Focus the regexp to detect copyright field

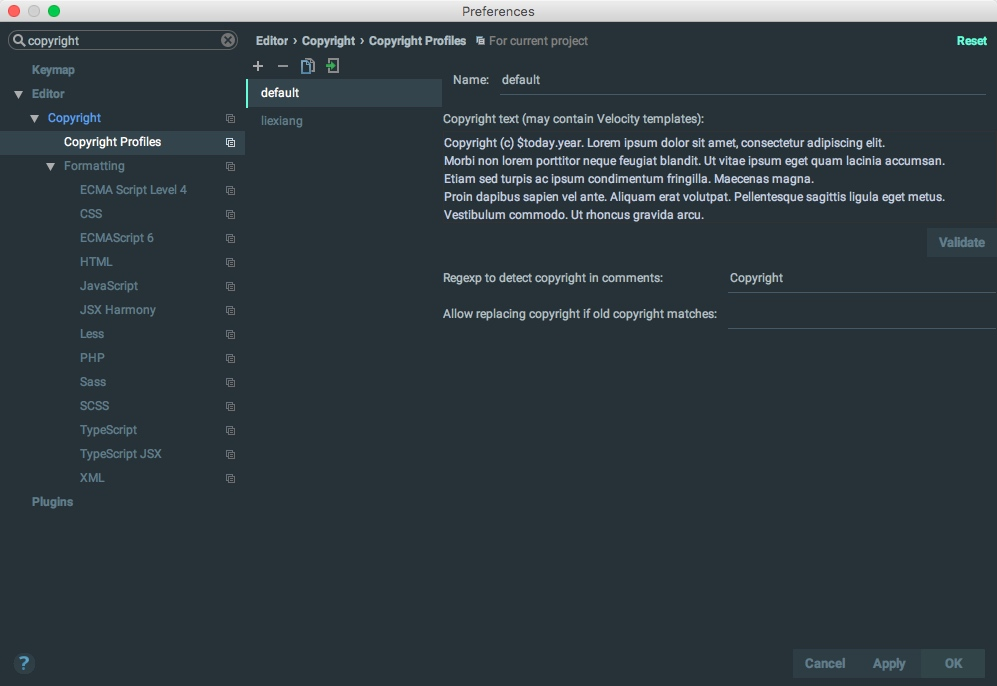pyautogui.click(x=862, y=278)
